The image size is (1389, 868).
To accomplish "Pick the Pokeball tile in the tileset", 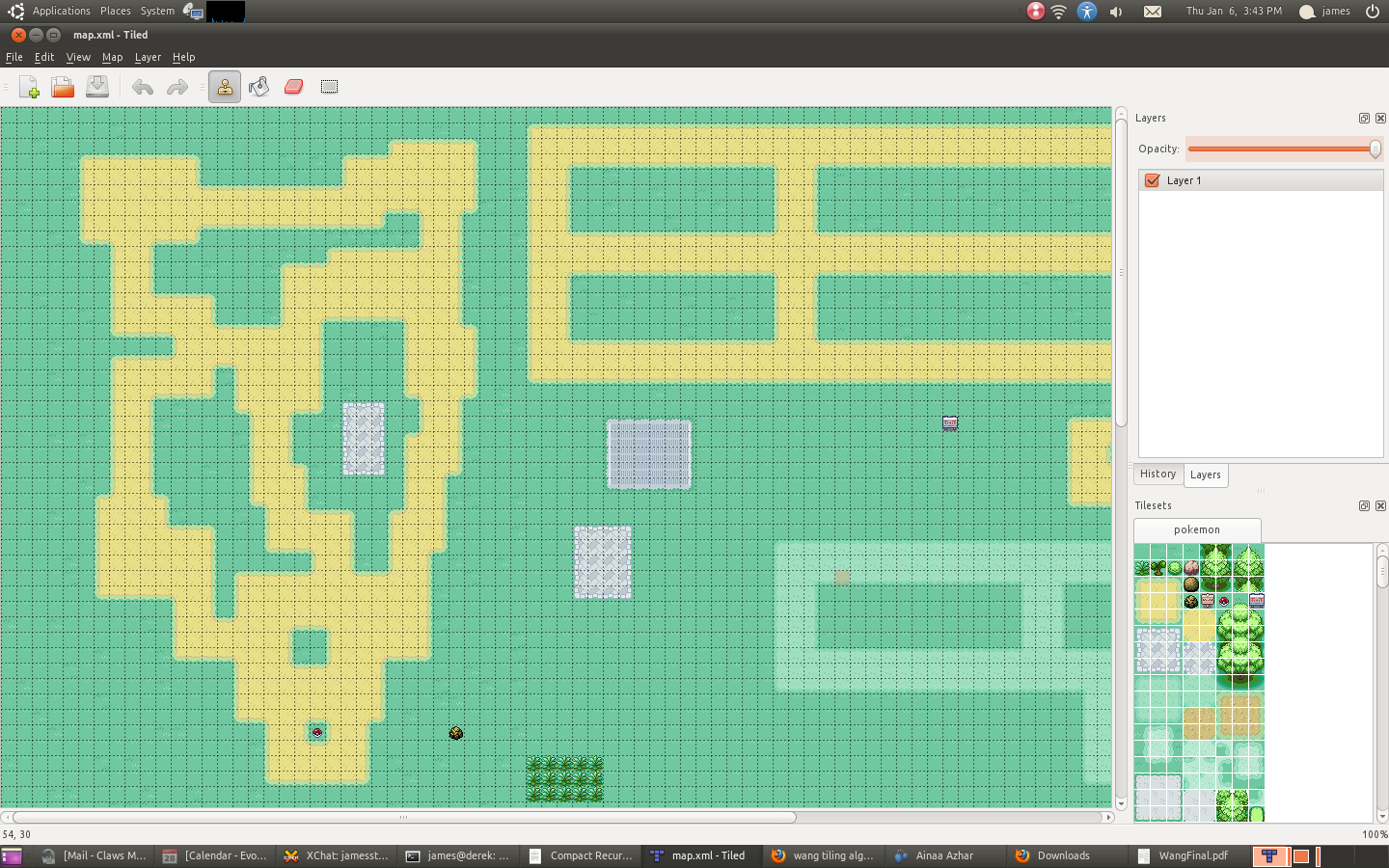I will pyautogui.click(x=1224, y=601).
